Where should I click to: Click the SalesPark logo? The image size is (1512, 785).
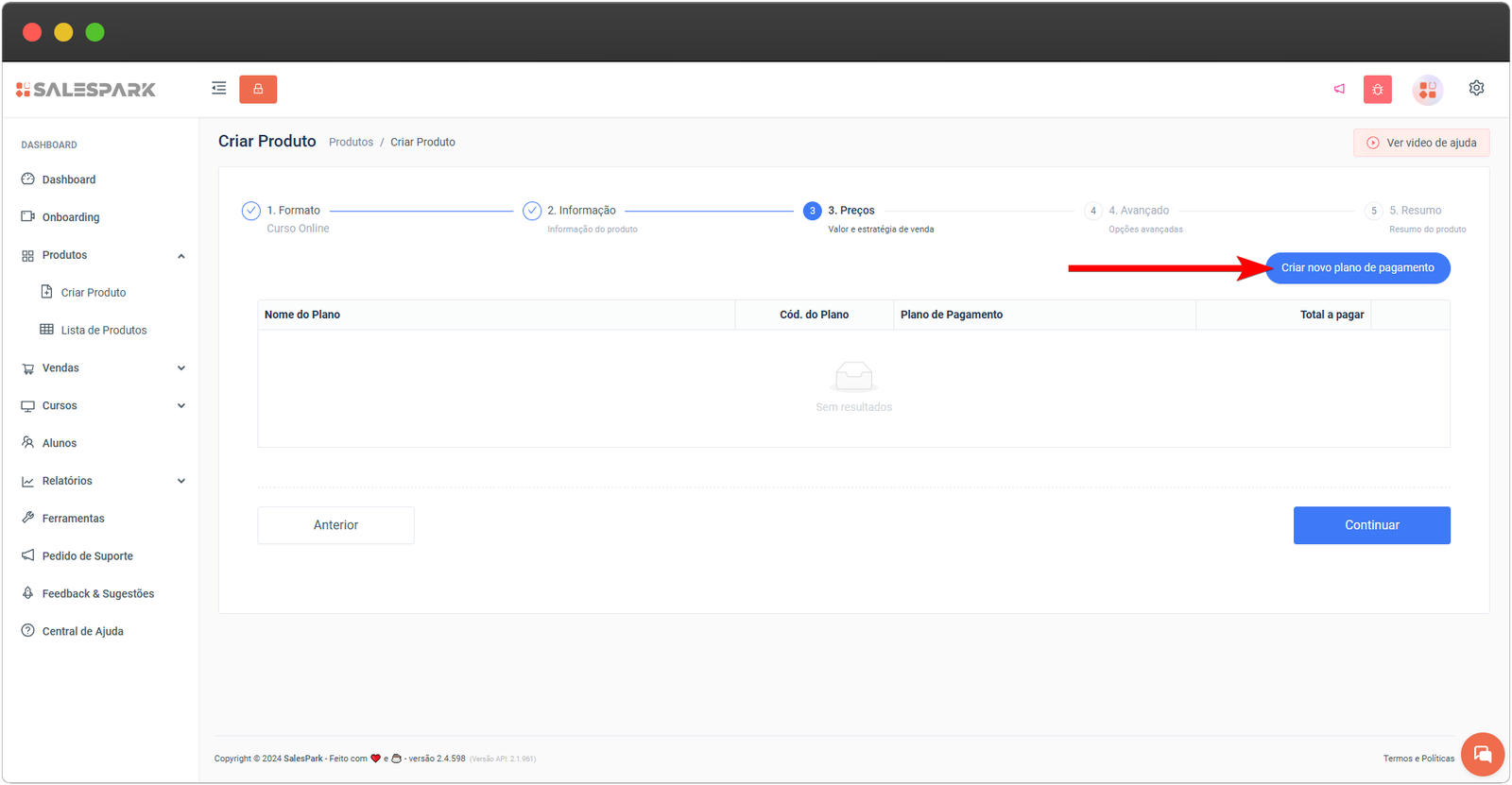pyautogui.click(x=86, y=90)
